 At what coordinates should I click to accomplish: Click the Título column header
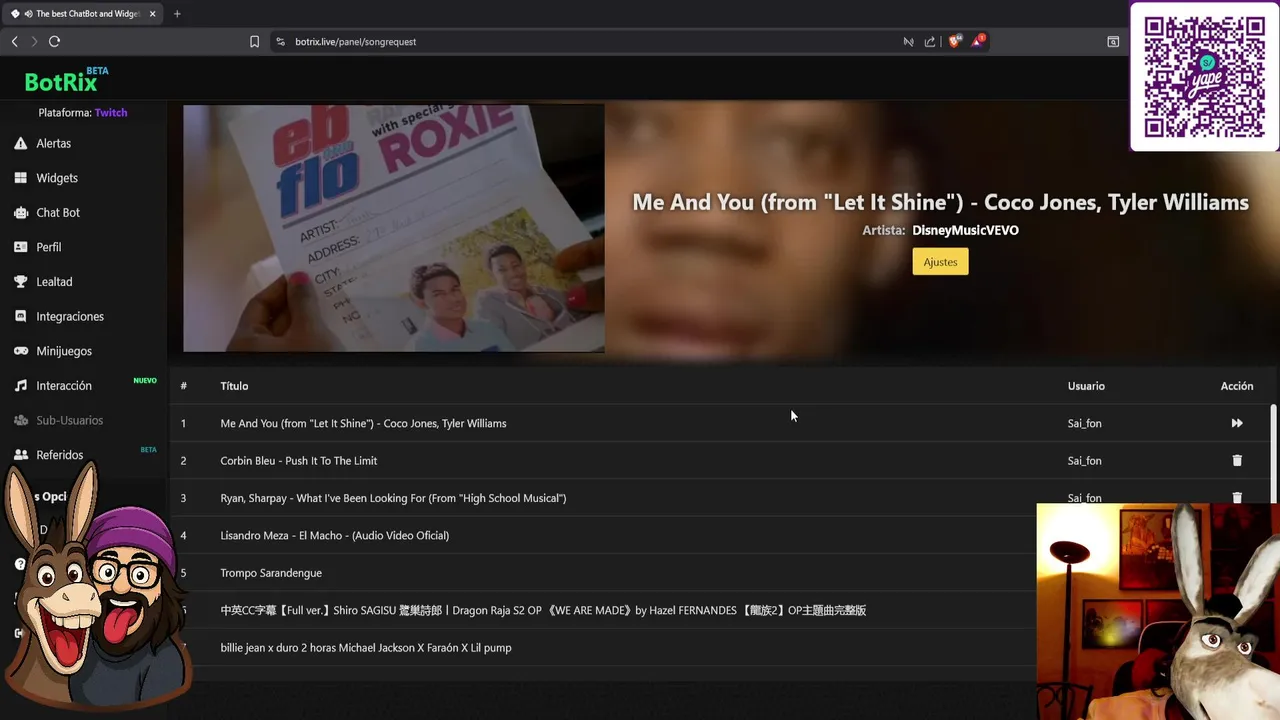click(234, 386)
